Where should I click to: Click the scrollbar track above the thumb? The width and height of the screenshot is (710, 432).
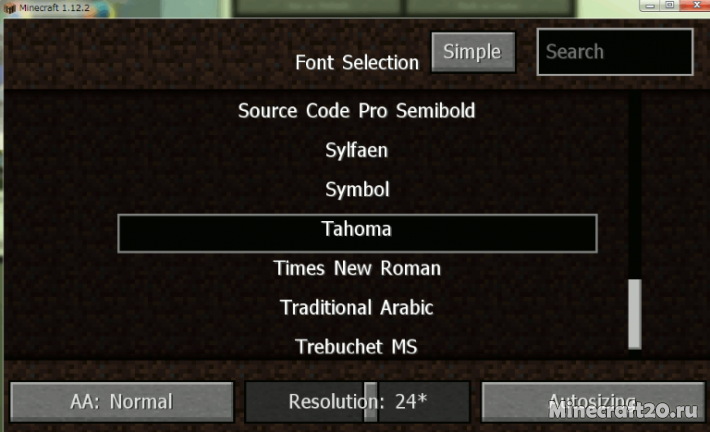point(635,186)
